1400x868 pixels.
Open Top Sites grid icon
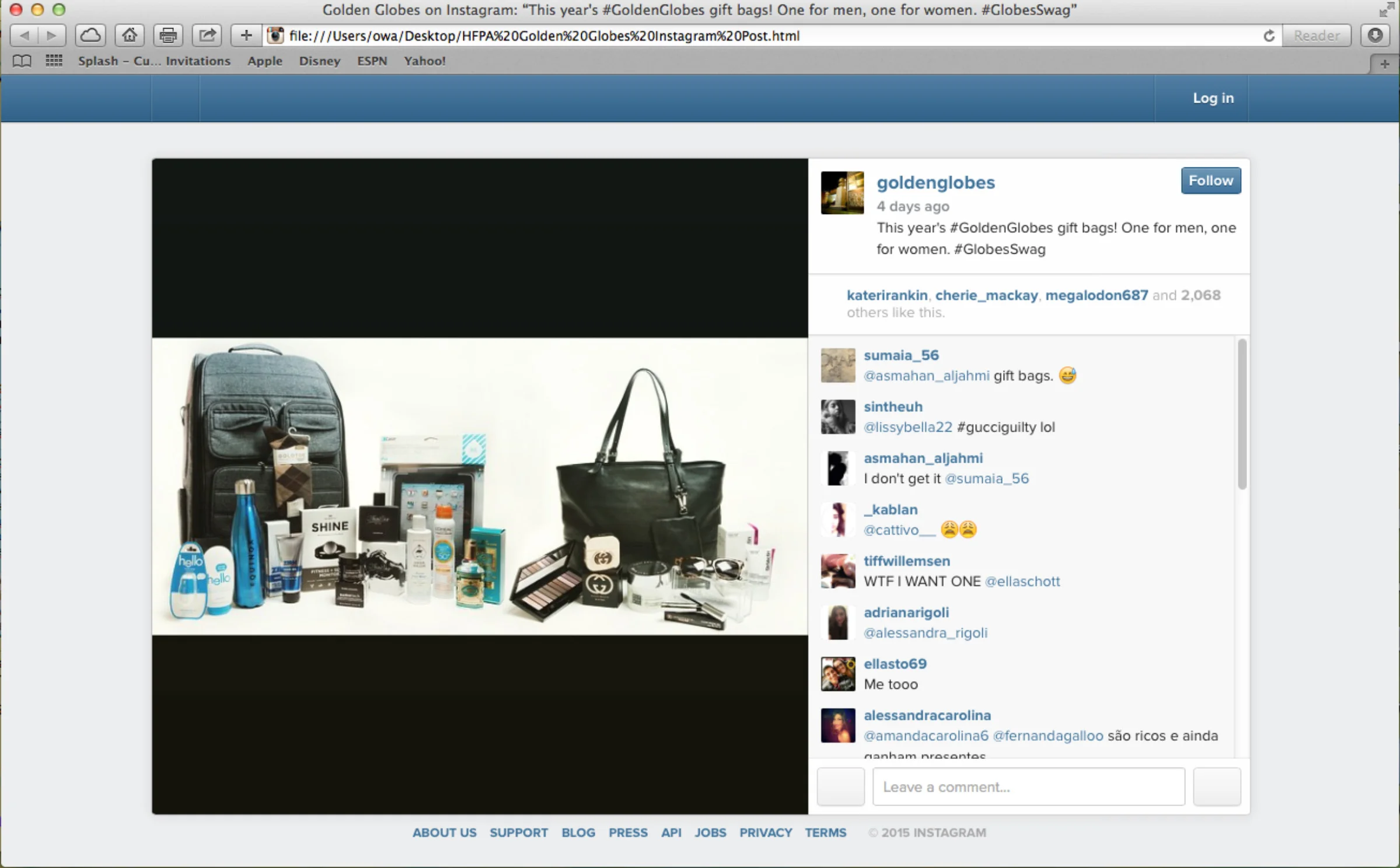point(54,61)
